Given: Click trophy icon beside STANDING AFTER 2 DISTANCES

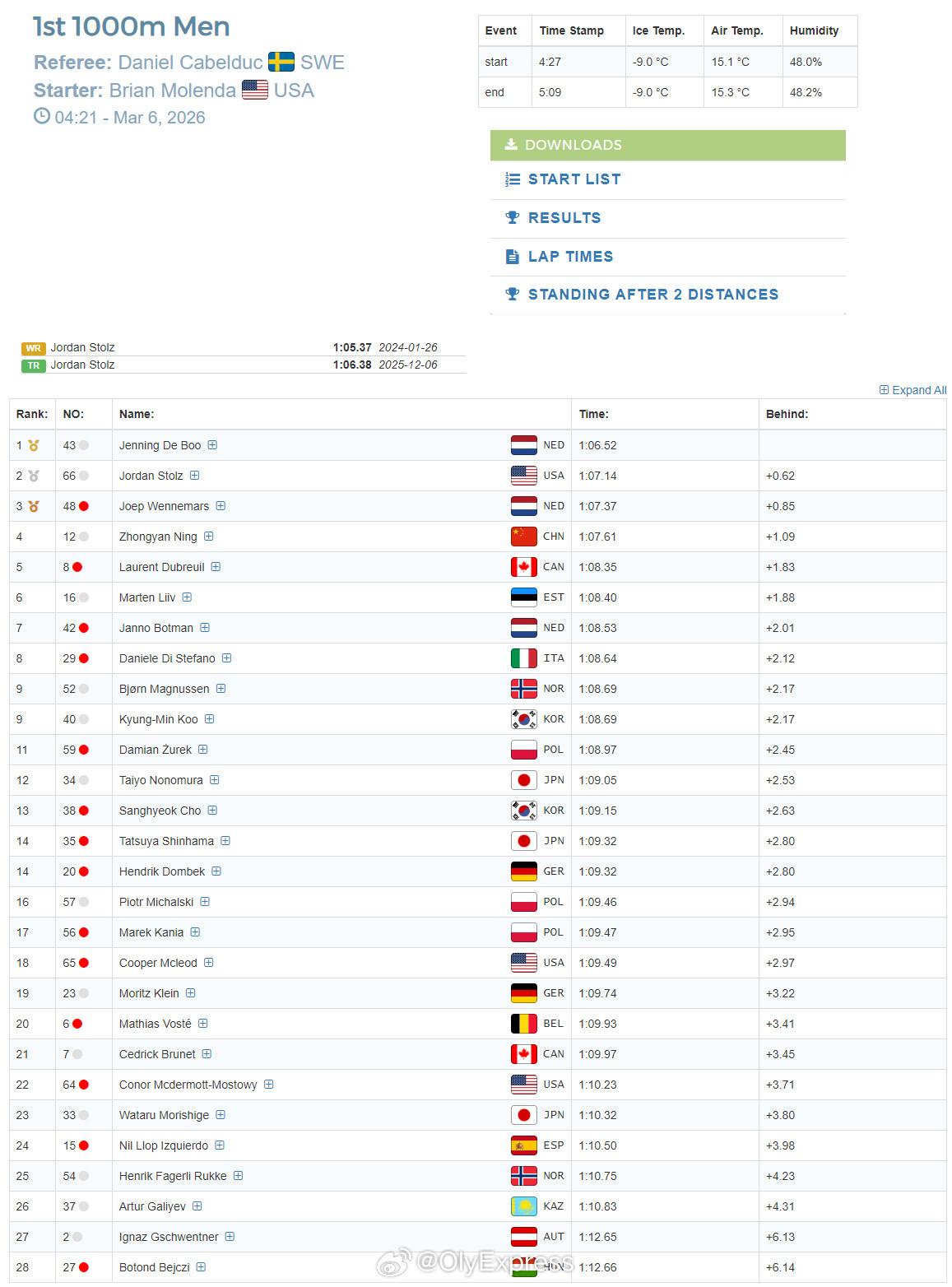Looking at the screenshot, I should point(513,295).
